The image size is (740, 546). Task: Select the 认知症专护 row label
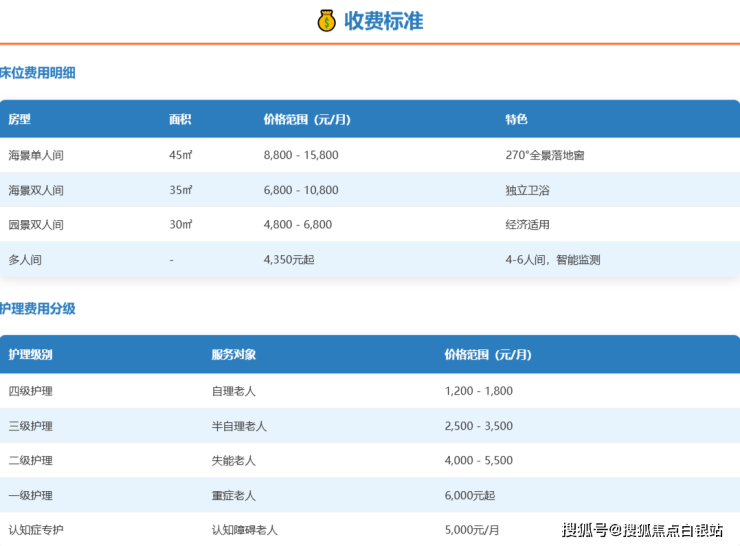tap(36, 530)
